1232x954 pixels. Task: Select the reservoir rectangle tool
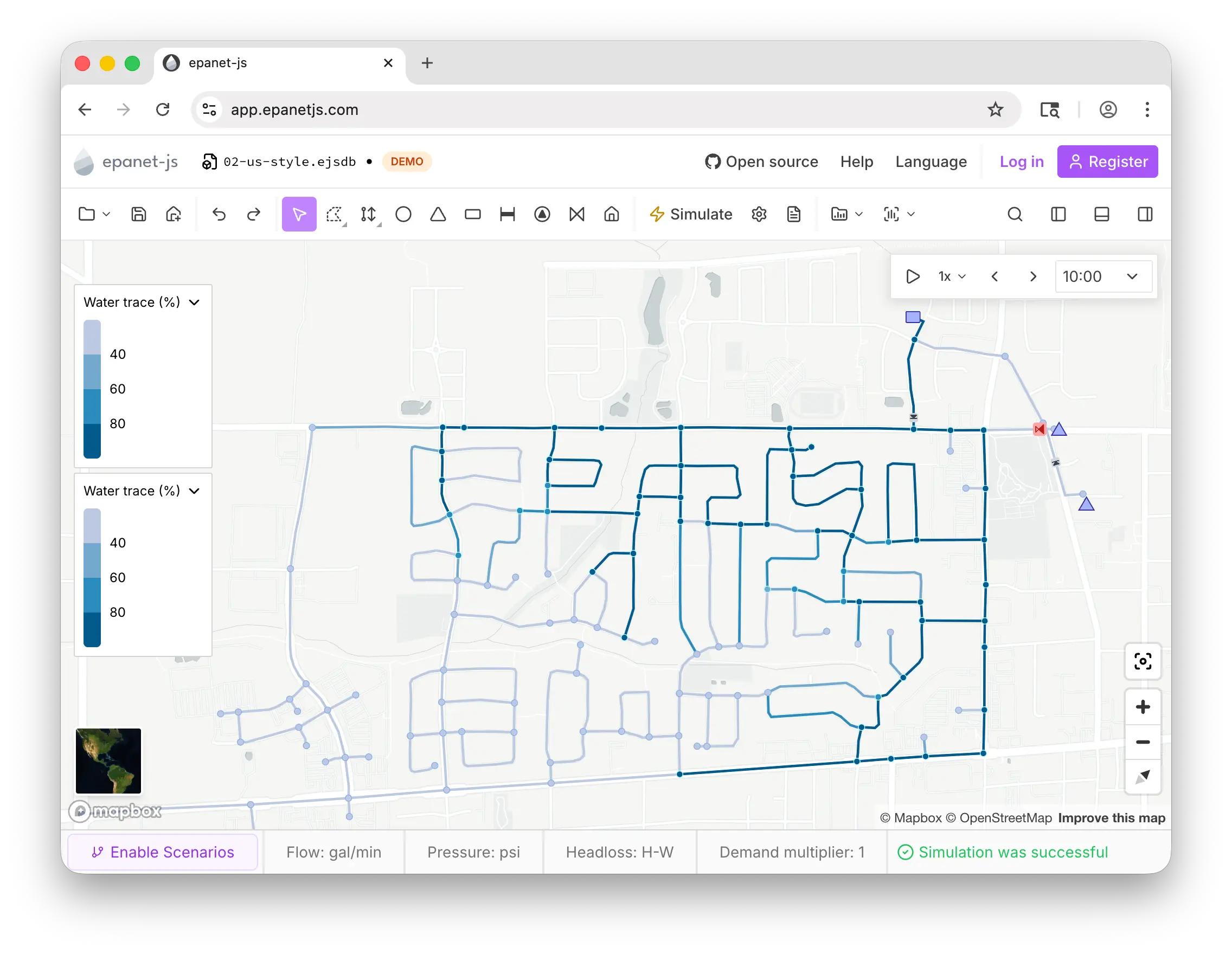pos(473,214)
